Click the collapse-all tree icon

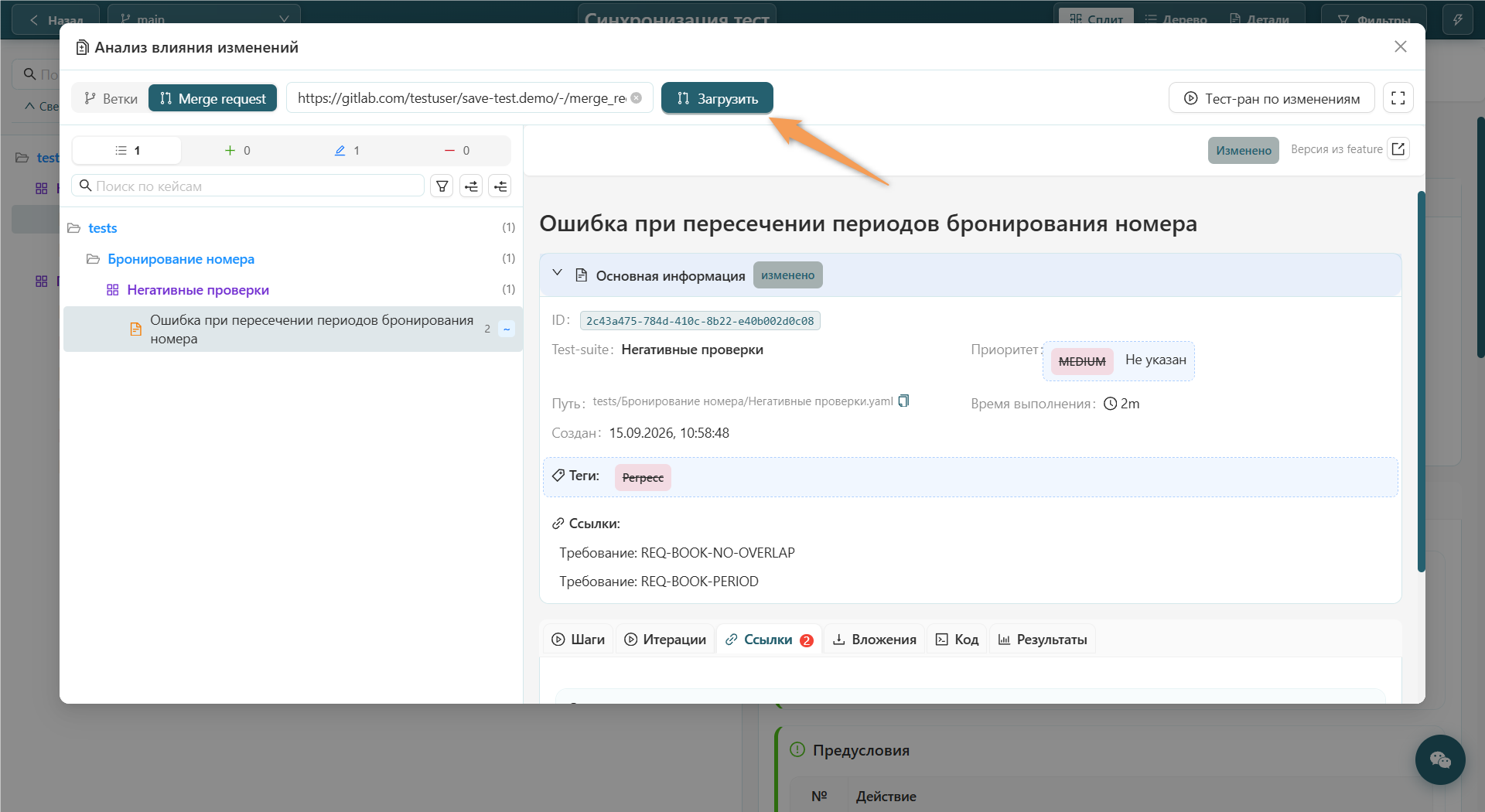pos(500,186)
